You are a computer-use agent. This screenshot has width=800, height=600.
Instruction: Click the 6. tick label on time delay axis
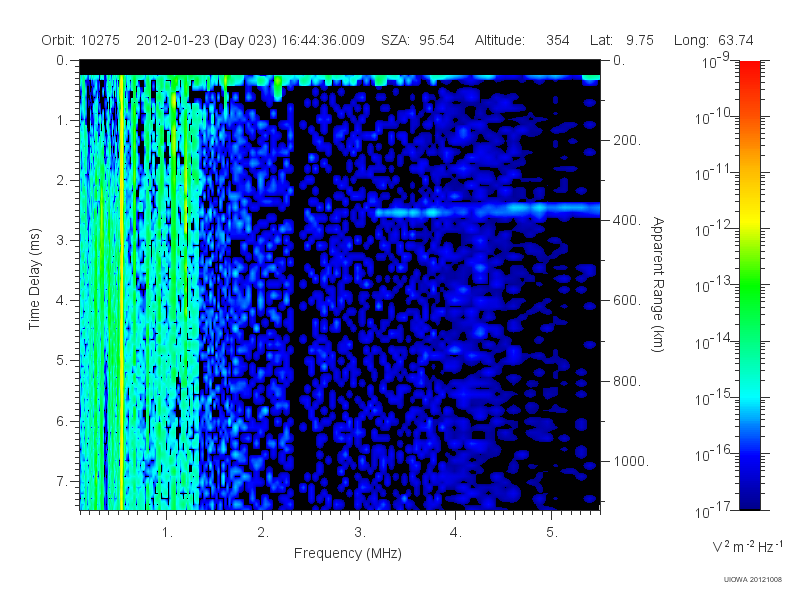pyautogui.click(x=61, y=421)
